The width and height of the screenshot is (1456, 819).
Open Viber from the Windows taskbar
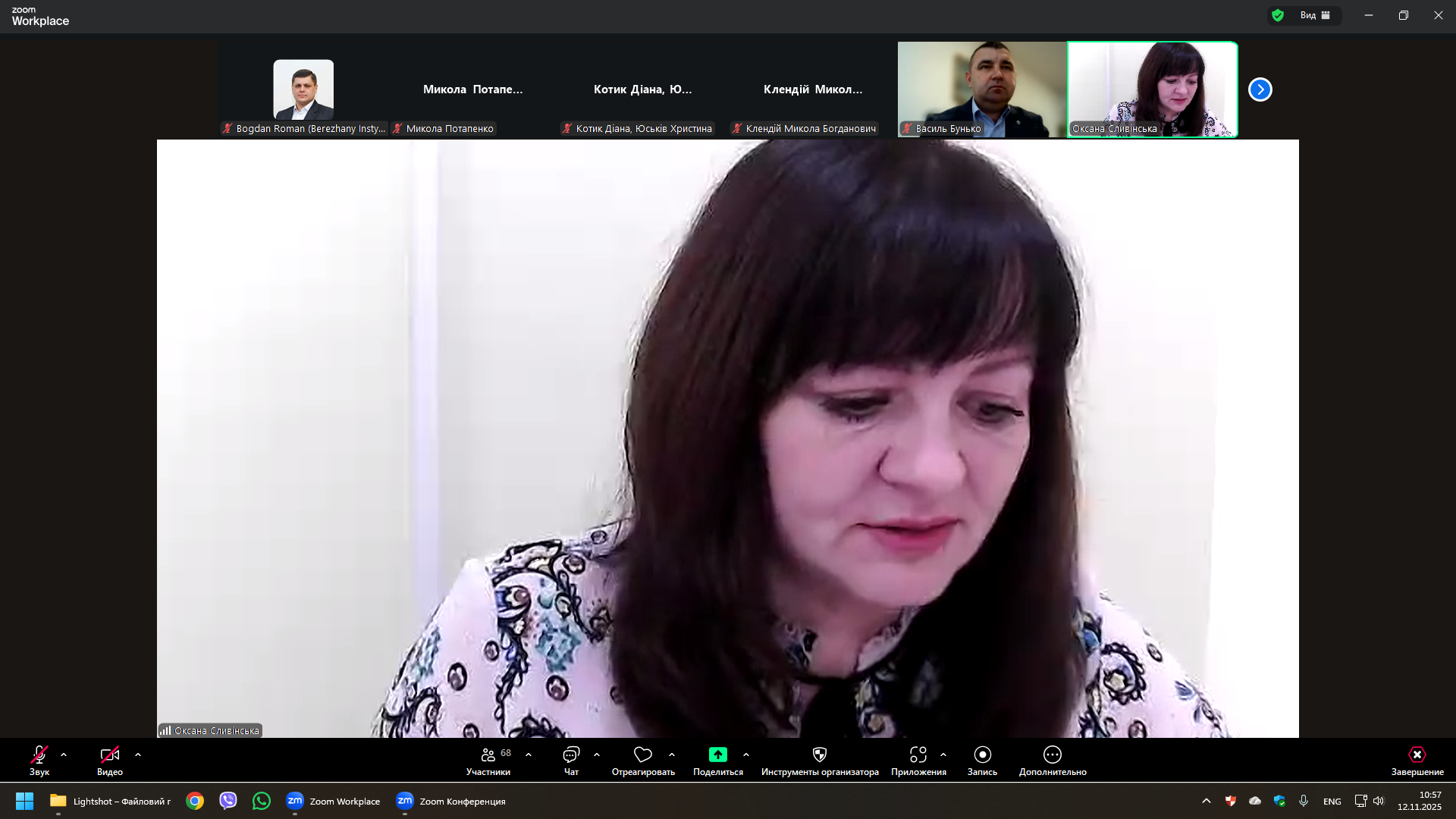(227, 801)
